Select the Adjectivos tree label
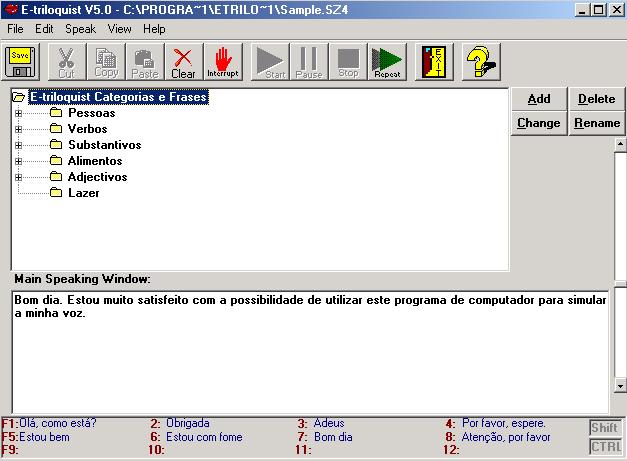627x461 pixels. click(98, 177)
